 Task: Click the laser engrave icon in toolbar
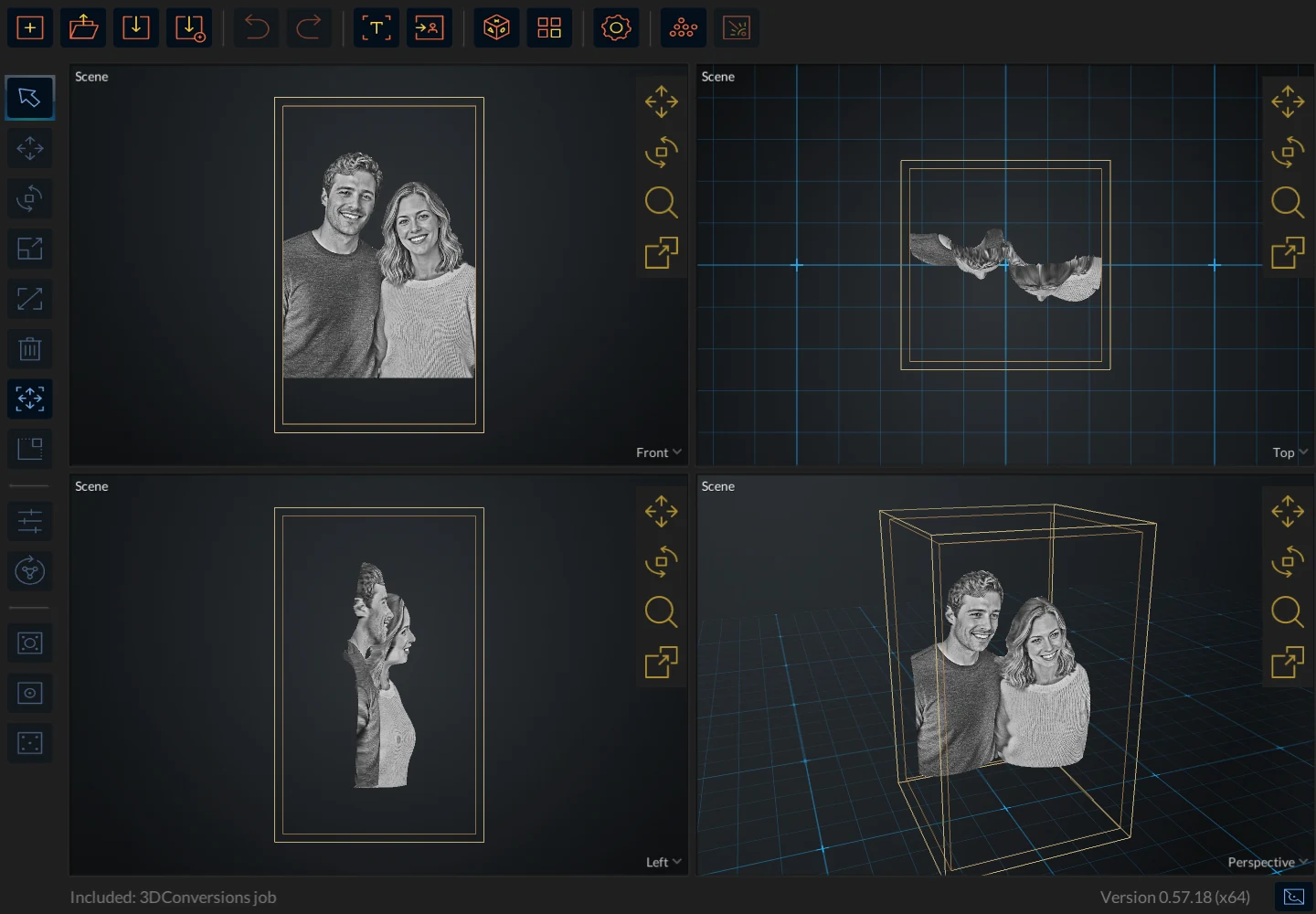[x=737, y=28]
